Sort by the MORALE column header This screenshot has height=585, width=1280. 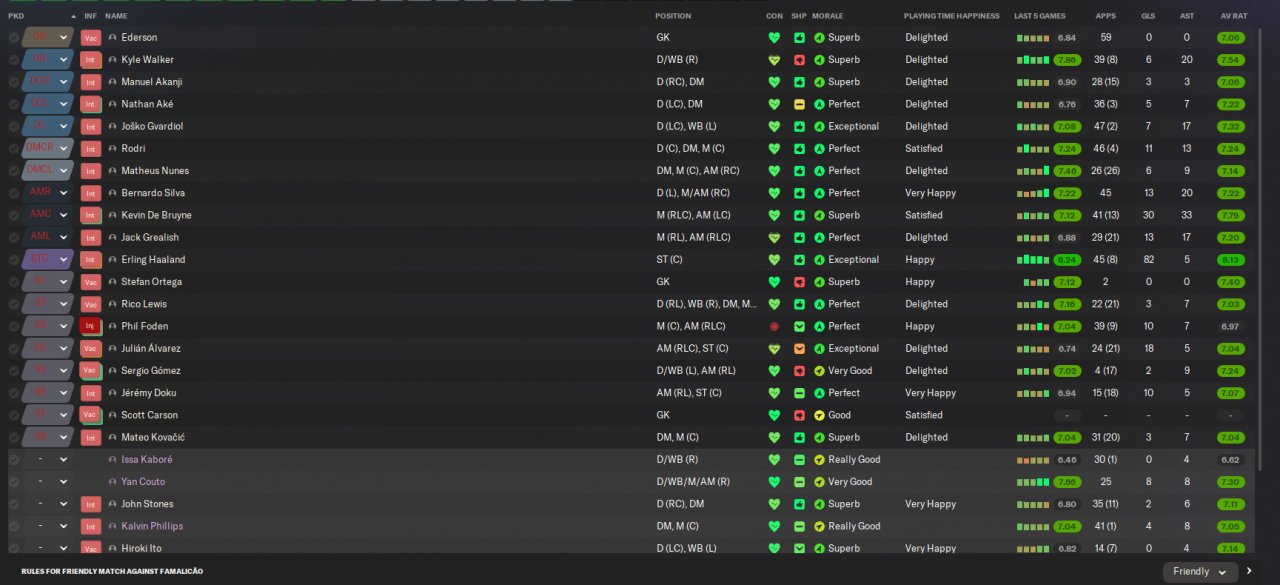[827, 16]
